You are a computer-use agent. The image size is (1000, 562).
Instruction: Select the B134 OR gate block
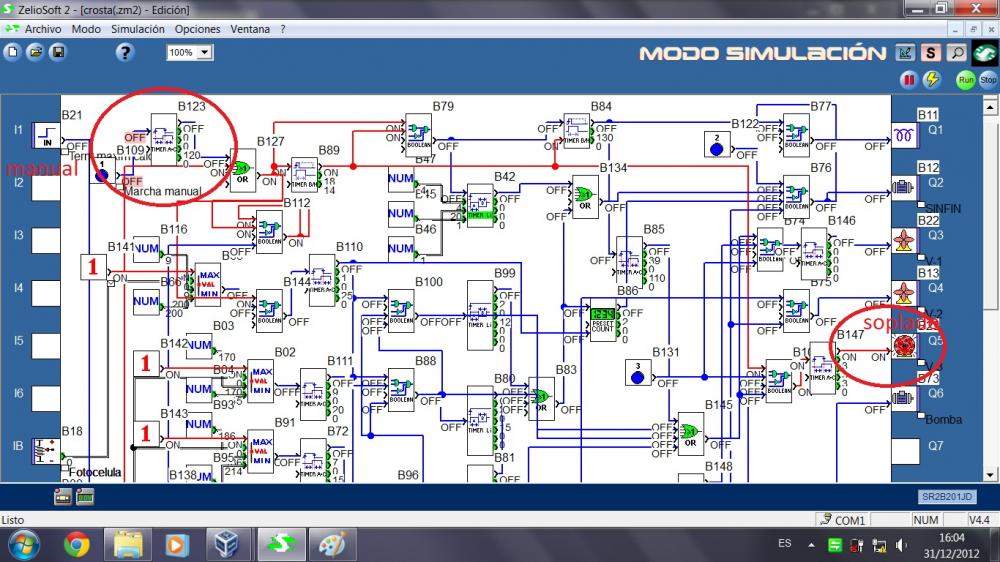585,197
